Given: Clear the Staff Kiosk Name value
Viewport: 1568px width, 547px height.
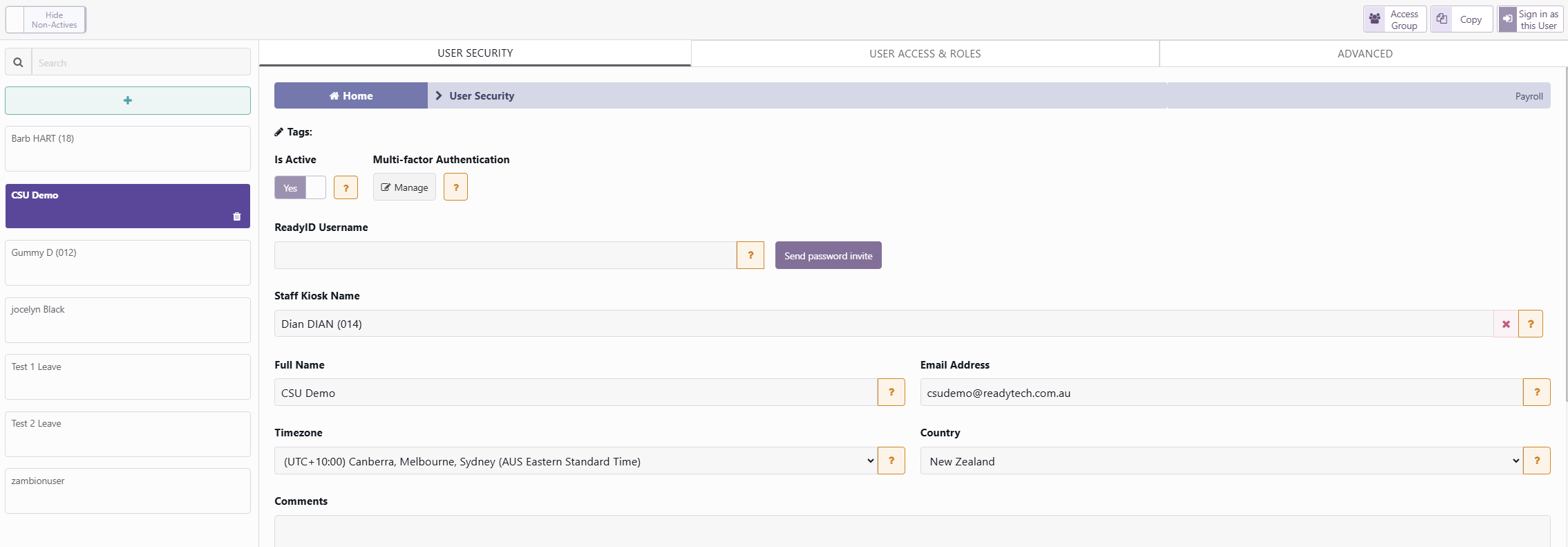Looking at the screenshot, I should 1506,324.
